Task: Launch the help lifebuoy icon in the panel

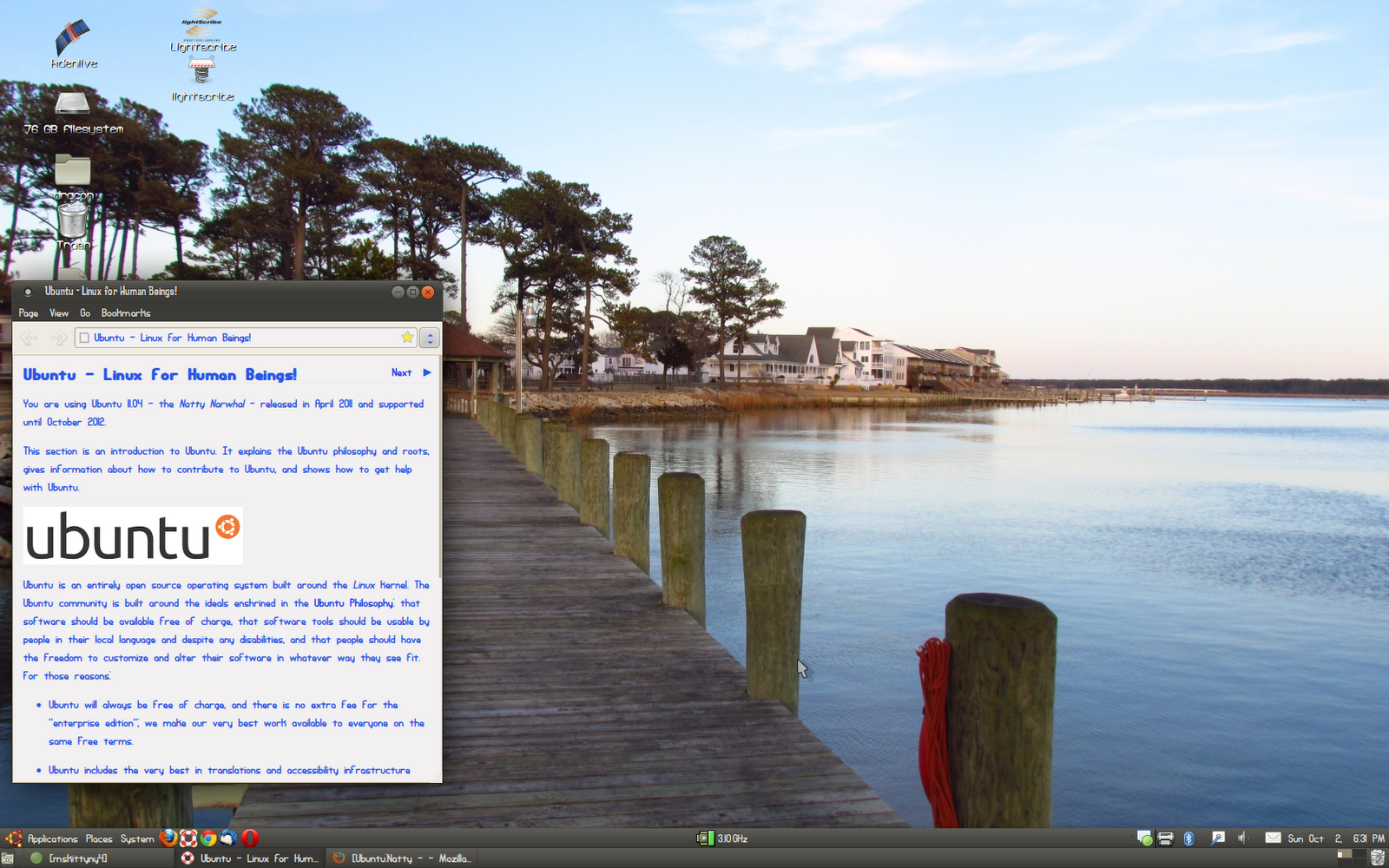Action: tap(188, 838)
